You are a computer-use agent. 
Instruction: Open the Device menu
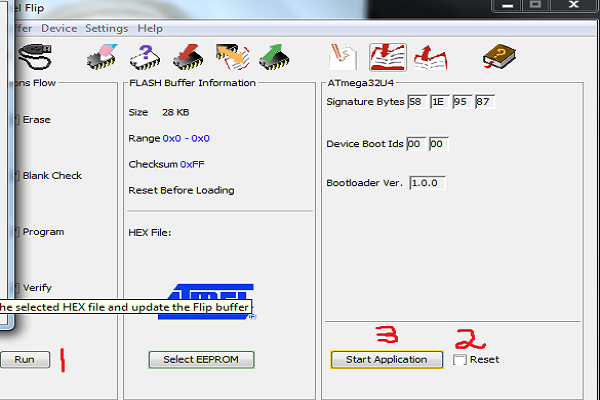pyautogui.click(x=59, y=29)
